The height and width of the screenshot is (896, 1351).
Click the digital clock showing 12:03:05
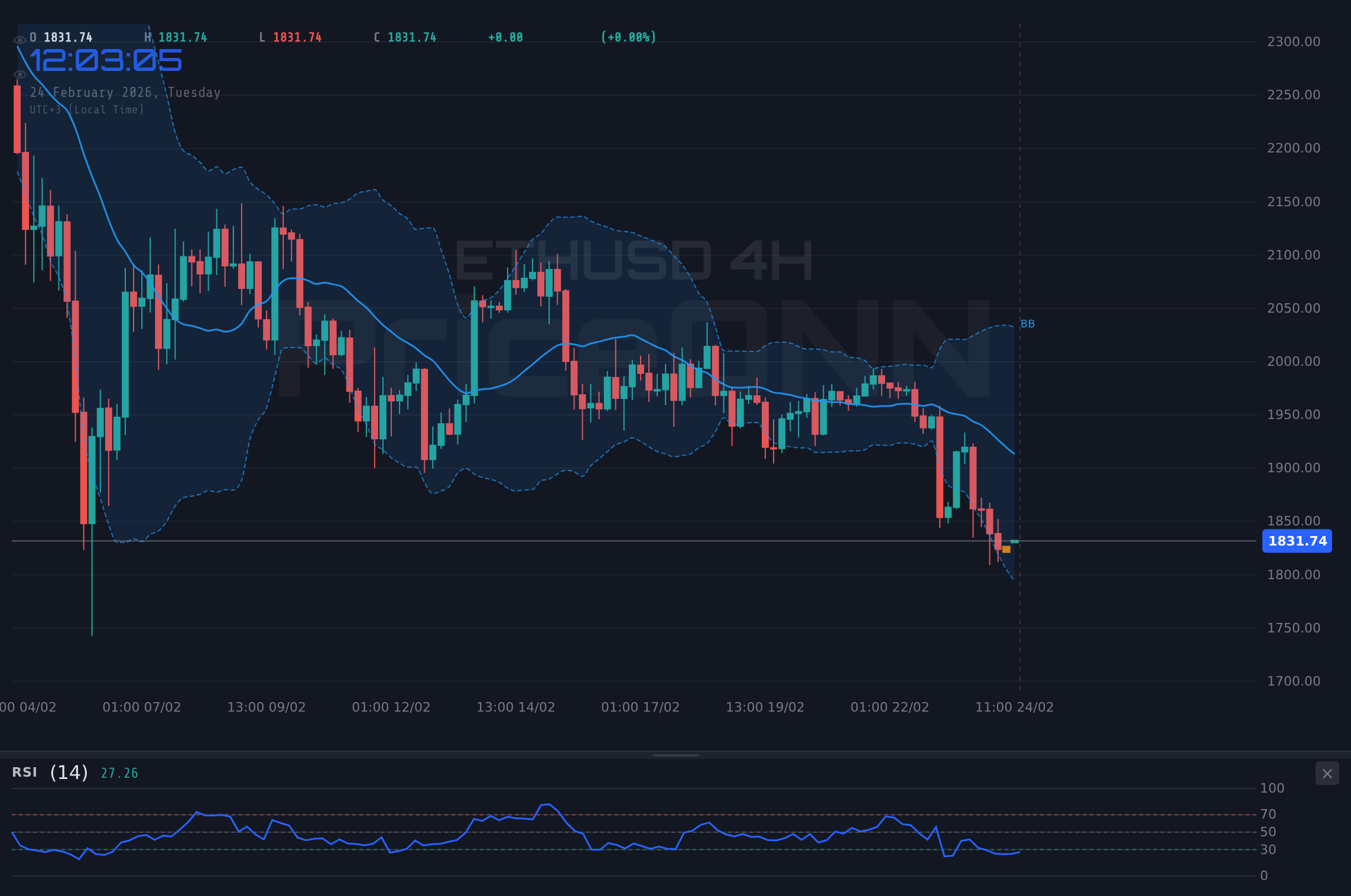pyautogui.click(x=105, y=60)
